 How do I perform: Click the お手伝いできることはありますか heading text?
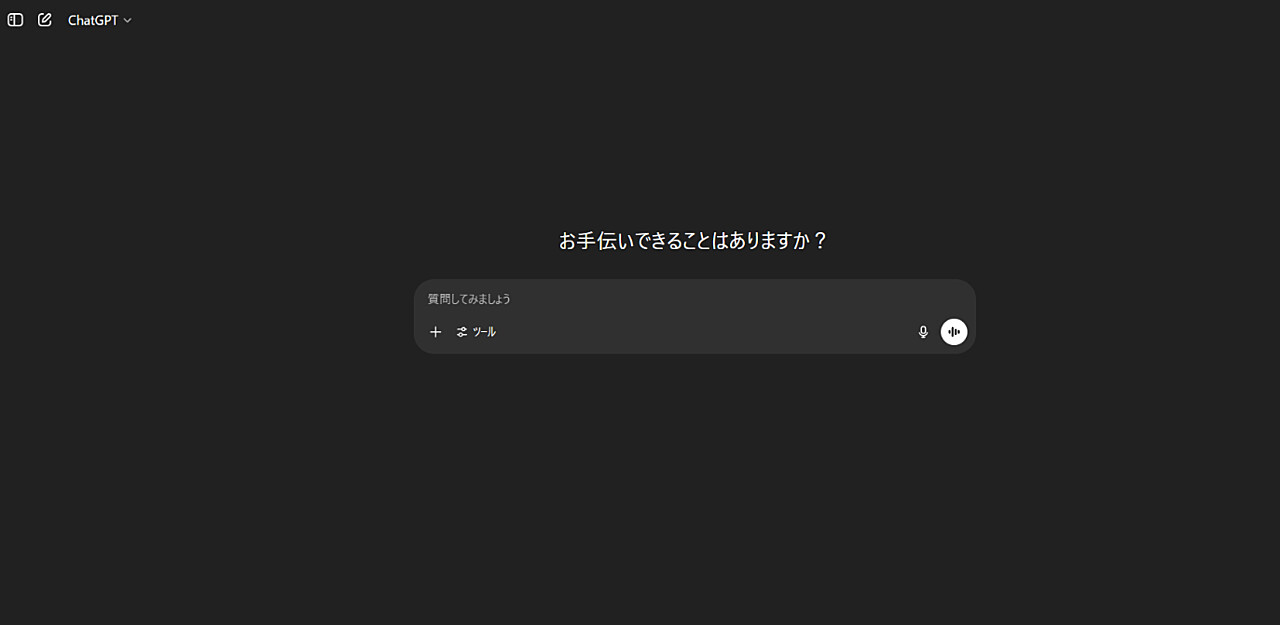point(693,241)
